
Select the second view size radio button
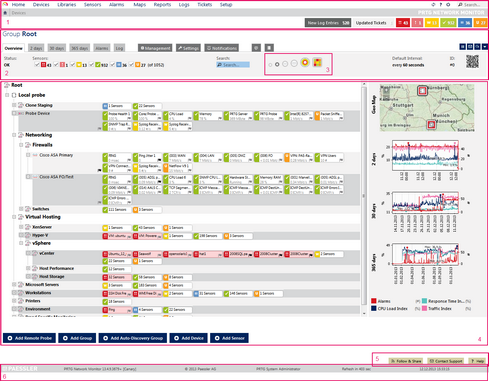(277, 64)
